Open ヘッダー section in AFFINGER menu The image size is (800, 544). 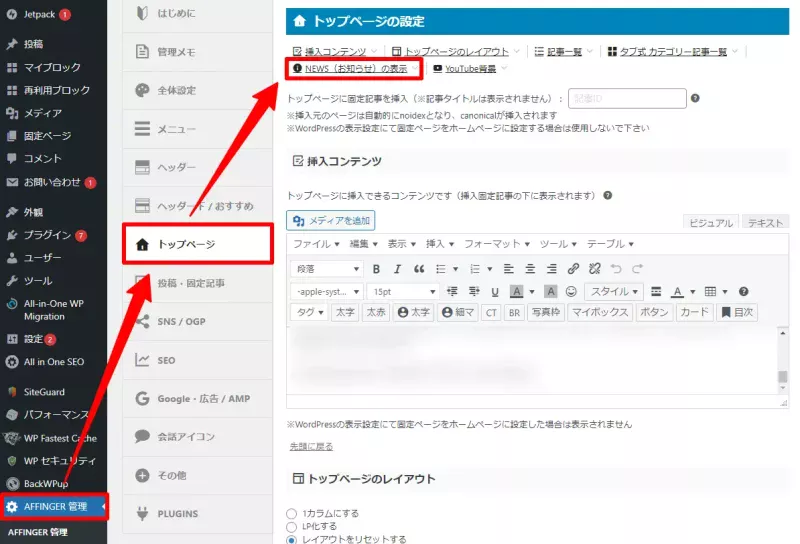pyautogui.click(x=197, y=167)
